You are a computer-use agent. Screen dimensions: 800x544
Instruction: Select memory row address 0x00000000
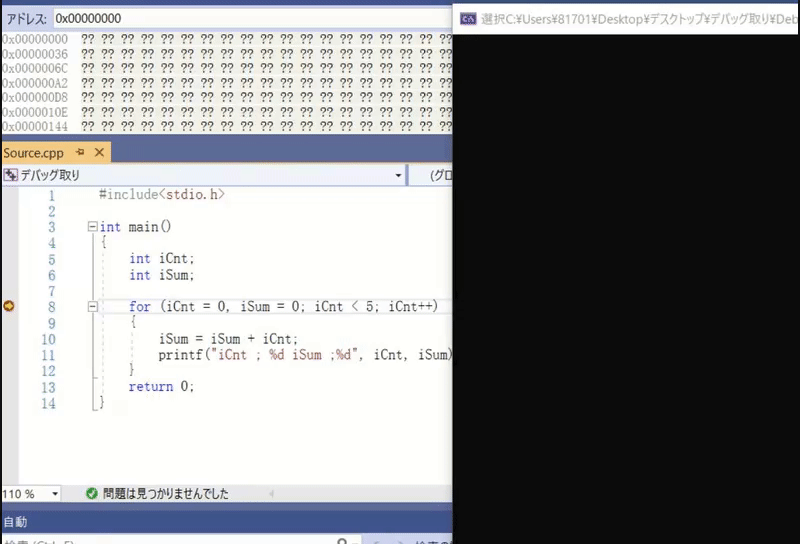coord(35,39)
